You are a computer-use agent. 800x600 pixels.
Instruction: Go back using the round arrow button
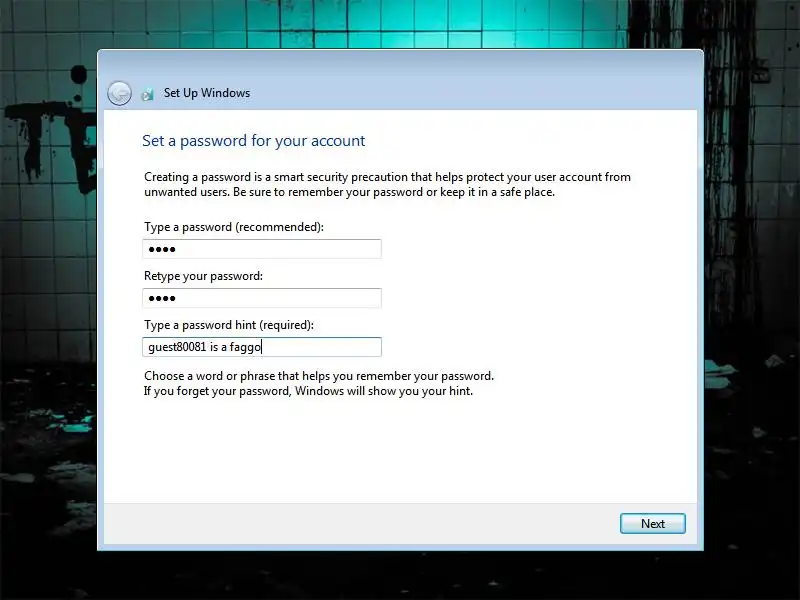(x=119, y=93)
